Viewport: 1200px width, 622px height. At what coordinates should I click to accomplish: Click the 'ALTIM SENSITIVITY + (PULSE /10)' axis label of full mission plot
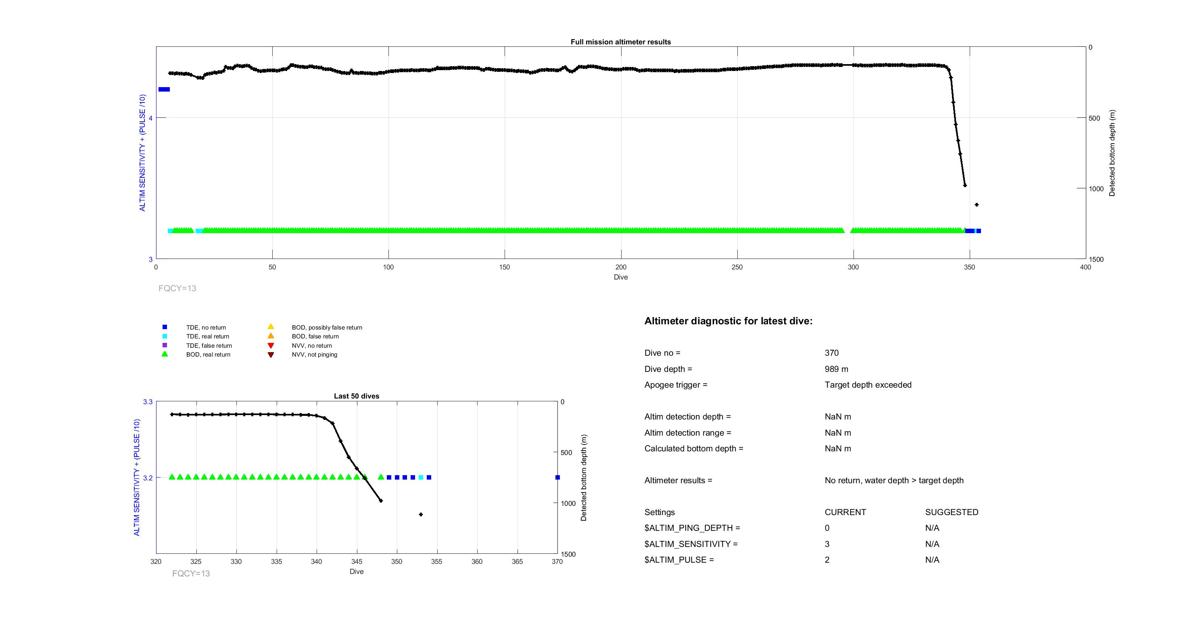[143, 152]
